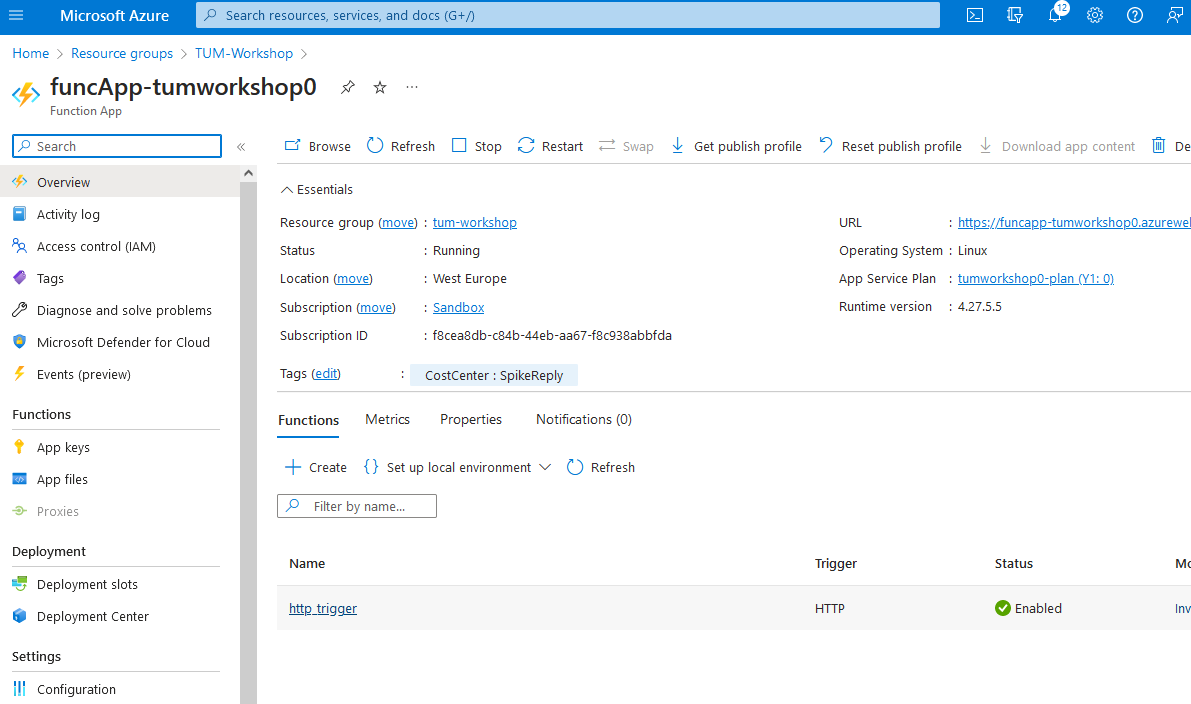Expand the Set up local environment dropdown
The image size is (1191, 704).
click(x=456, y=467)
